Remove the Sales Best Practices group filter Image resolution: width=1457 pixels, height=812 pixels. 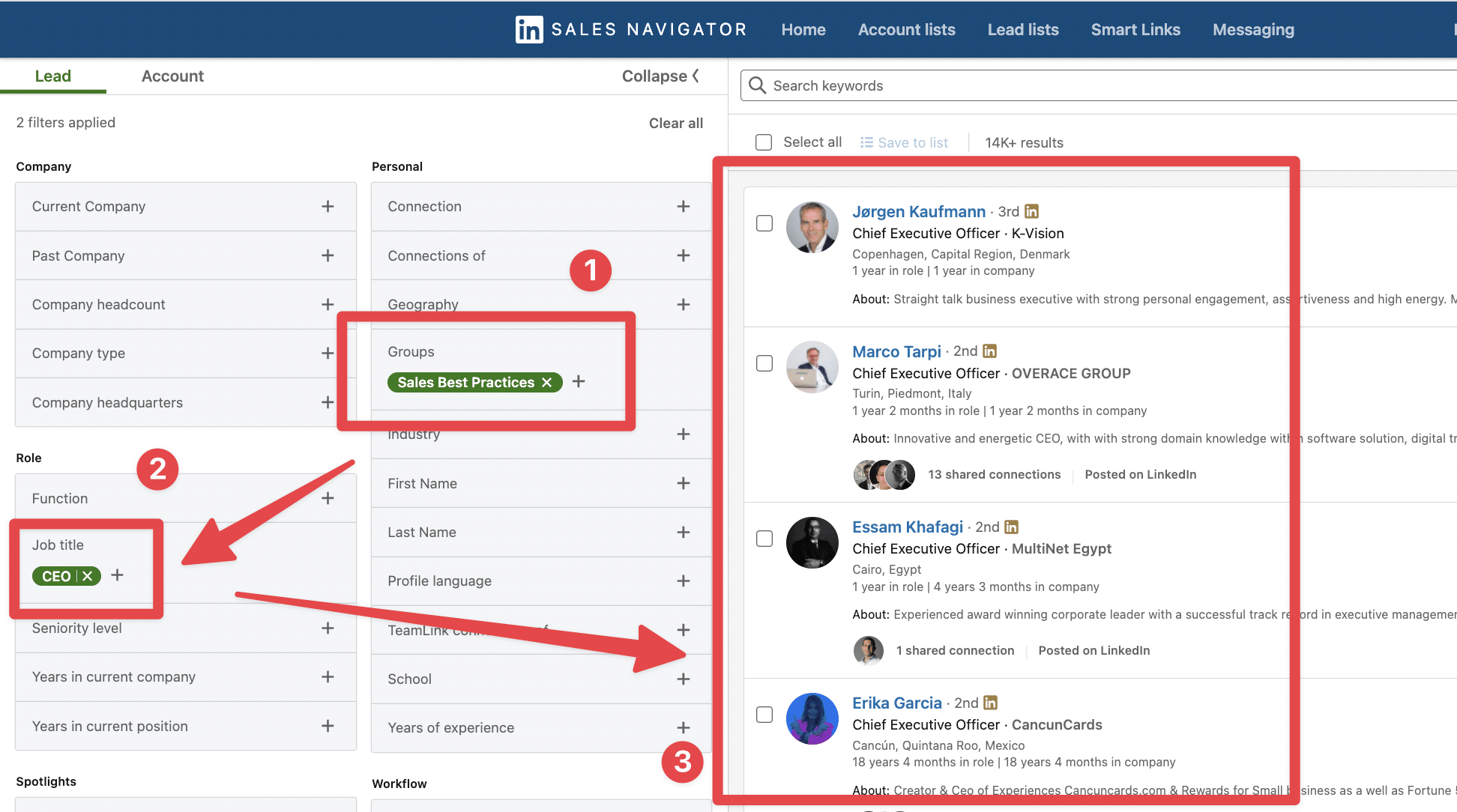[x=547, y=383]
